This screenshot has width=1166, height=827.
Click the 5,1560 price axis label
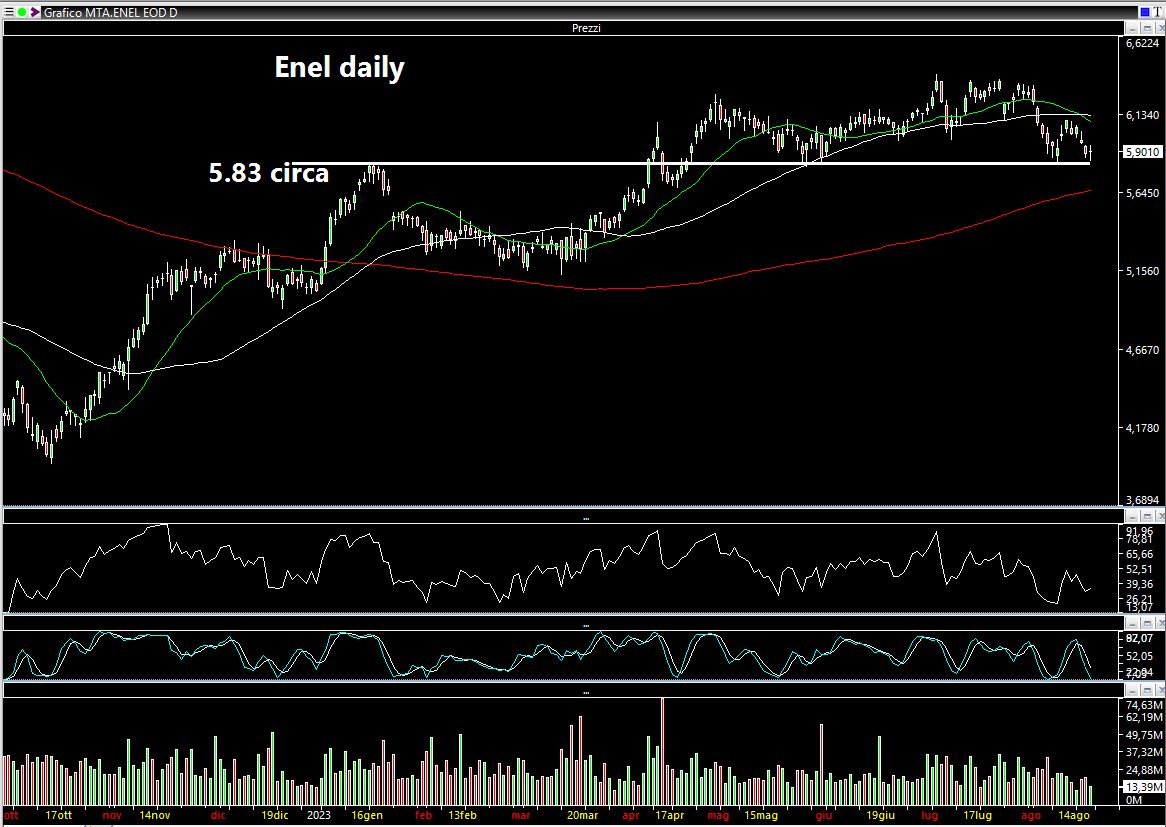point(1142,271)
